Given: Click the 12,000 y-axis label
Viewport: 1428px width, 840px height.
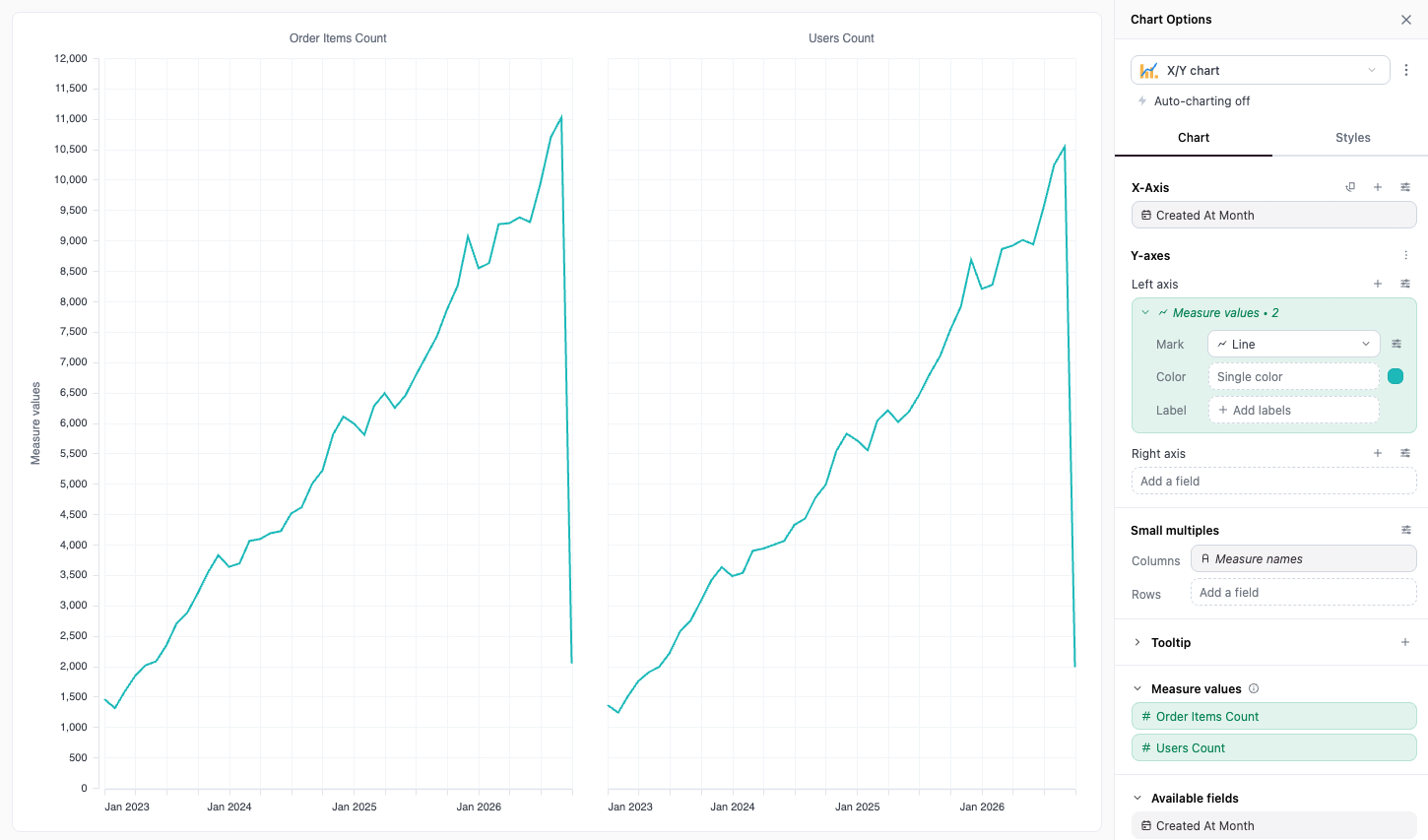Looking at the screenshot, I should (x=71, y=58).
